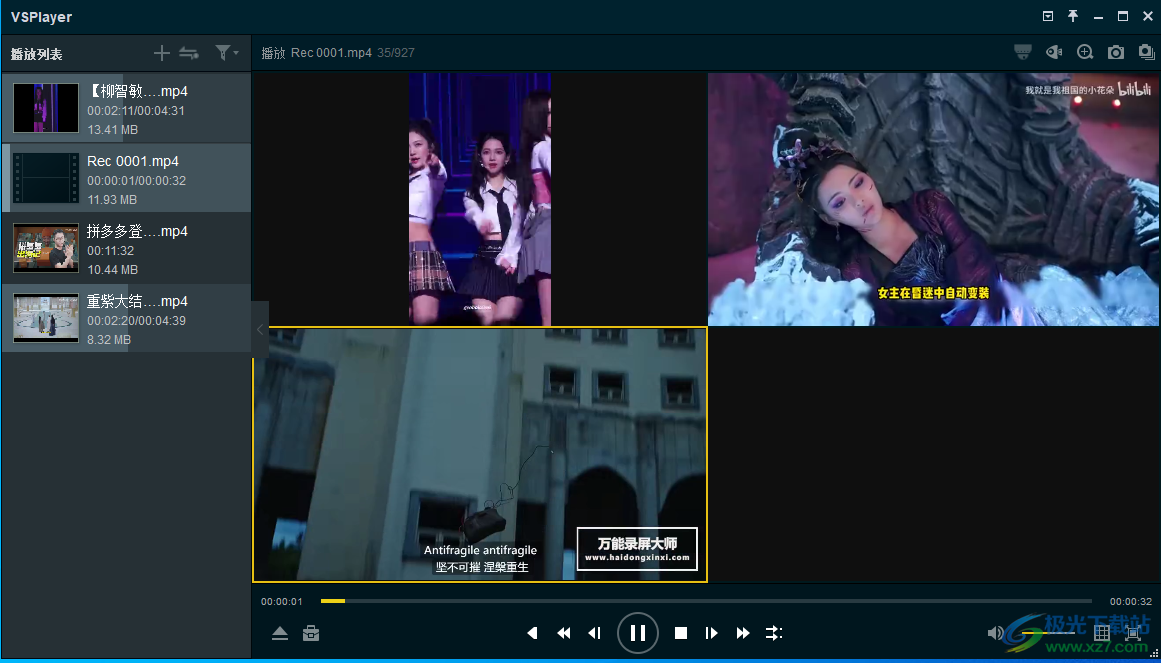Collapse the playlist panel with side arrow
The image size is (1161, 663).
pos(260,329)
